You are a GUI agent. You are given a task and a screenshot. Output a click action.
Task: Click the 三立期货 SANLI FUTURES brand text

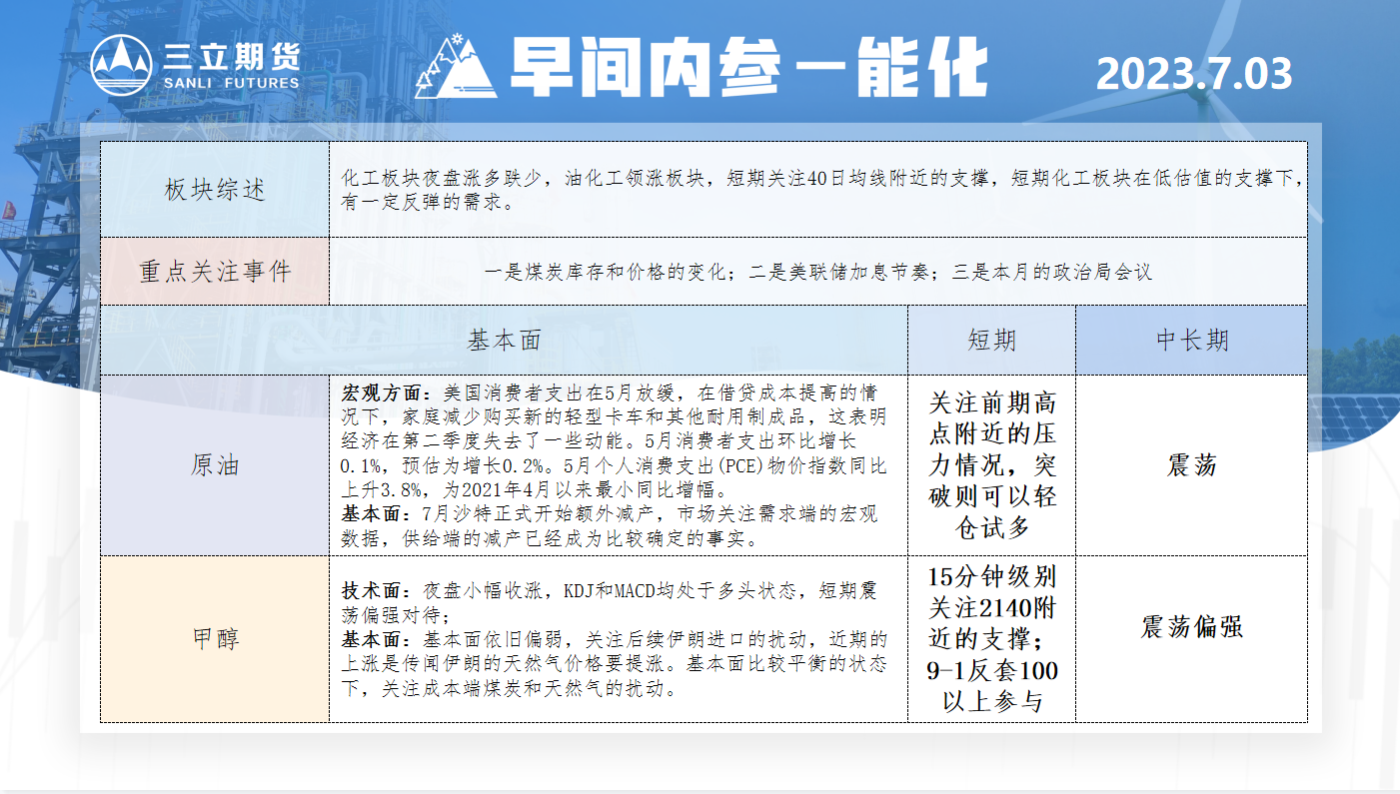coord(231,66)
